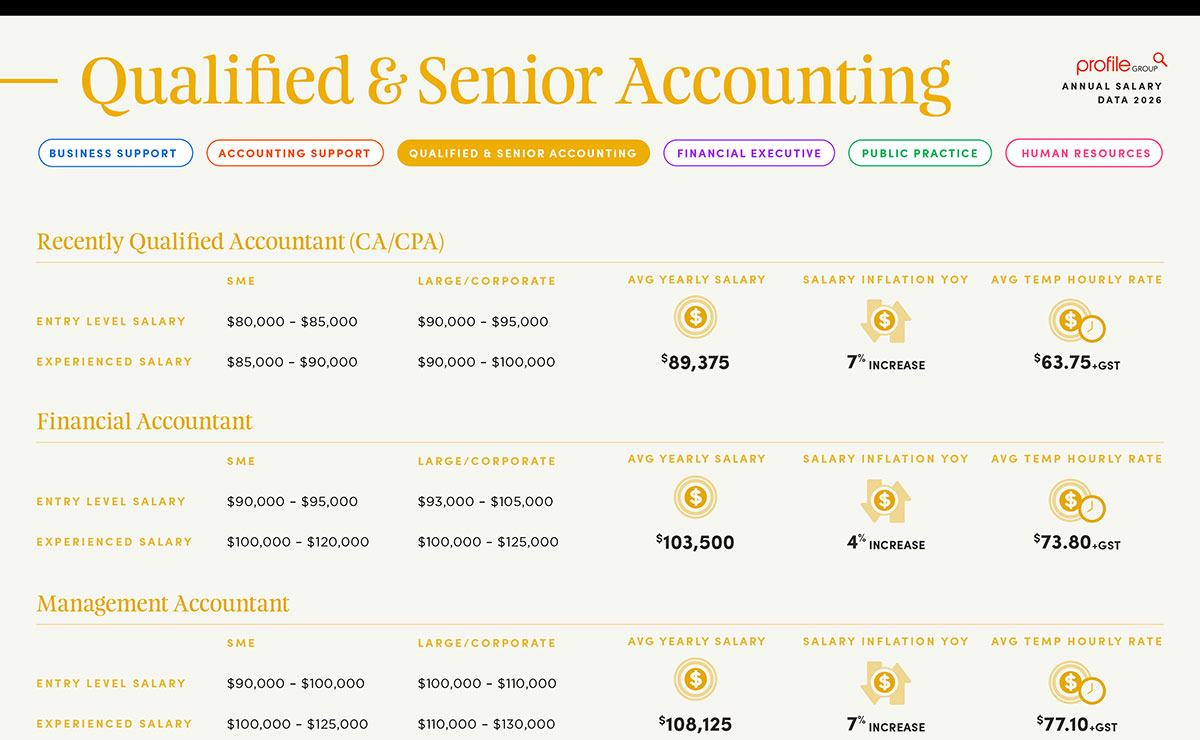
Task: Click Recently Qualified Accountant temp hourly rate clock icon
Action: (1076, 322)
